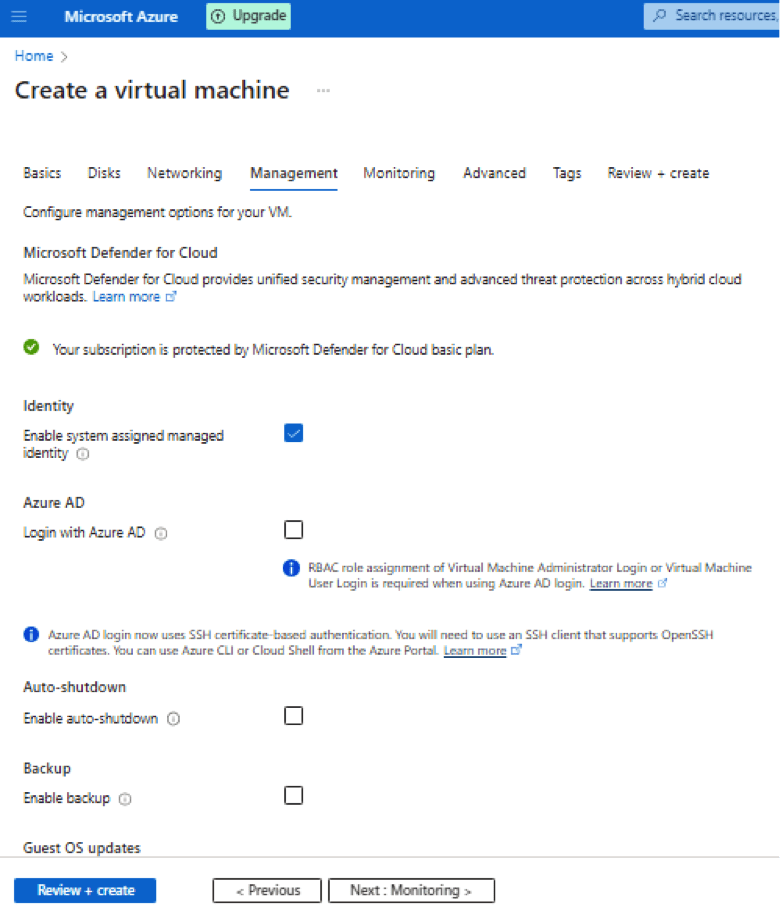The width and height of the screenshot is (780, 913).
Task: Click info icon beside Enable auto-shutdown
Action: click(x=174, y=719)
